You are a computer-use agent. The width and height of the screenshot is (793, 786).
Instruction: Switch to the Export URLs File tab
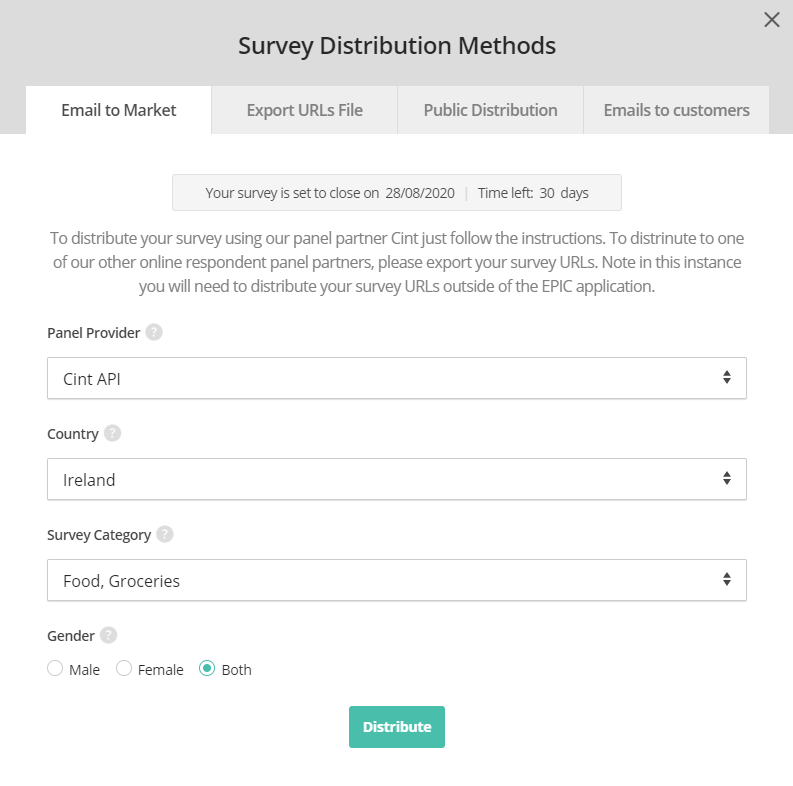pos(305,110)
